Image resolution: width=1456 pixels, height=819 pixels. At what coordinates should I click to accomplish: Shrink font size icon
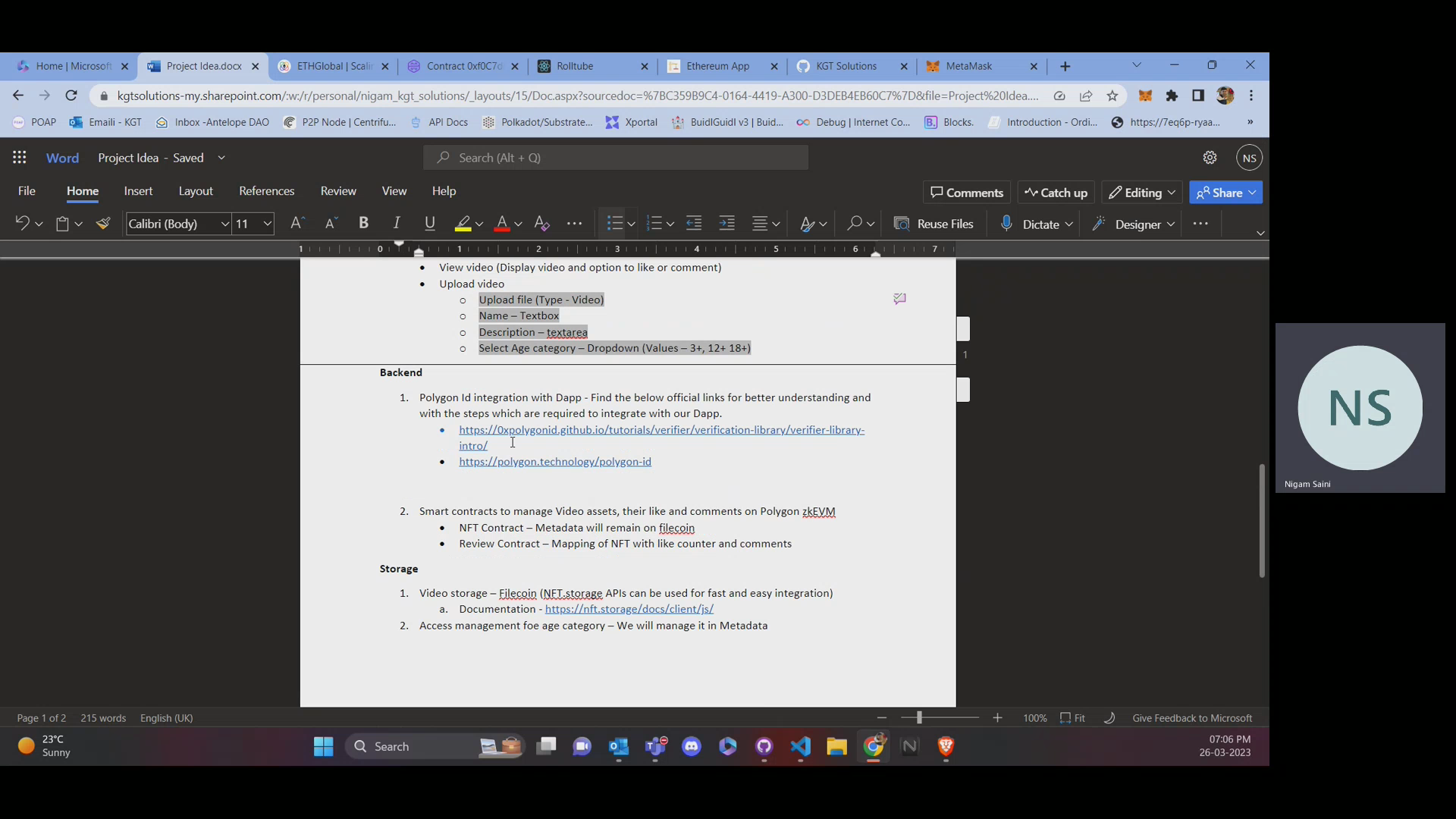(x=331, y=224)
